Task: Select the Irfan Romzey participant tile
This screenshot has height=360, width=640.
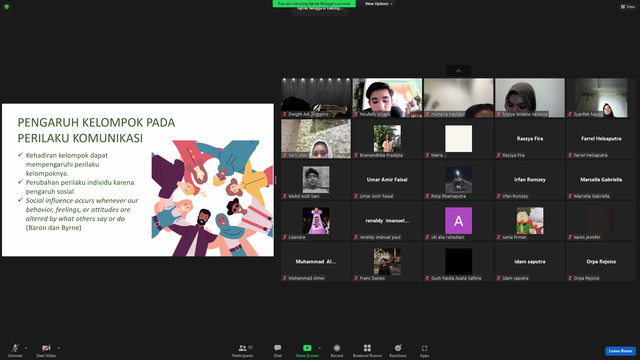Action: (x=530, y=180)
